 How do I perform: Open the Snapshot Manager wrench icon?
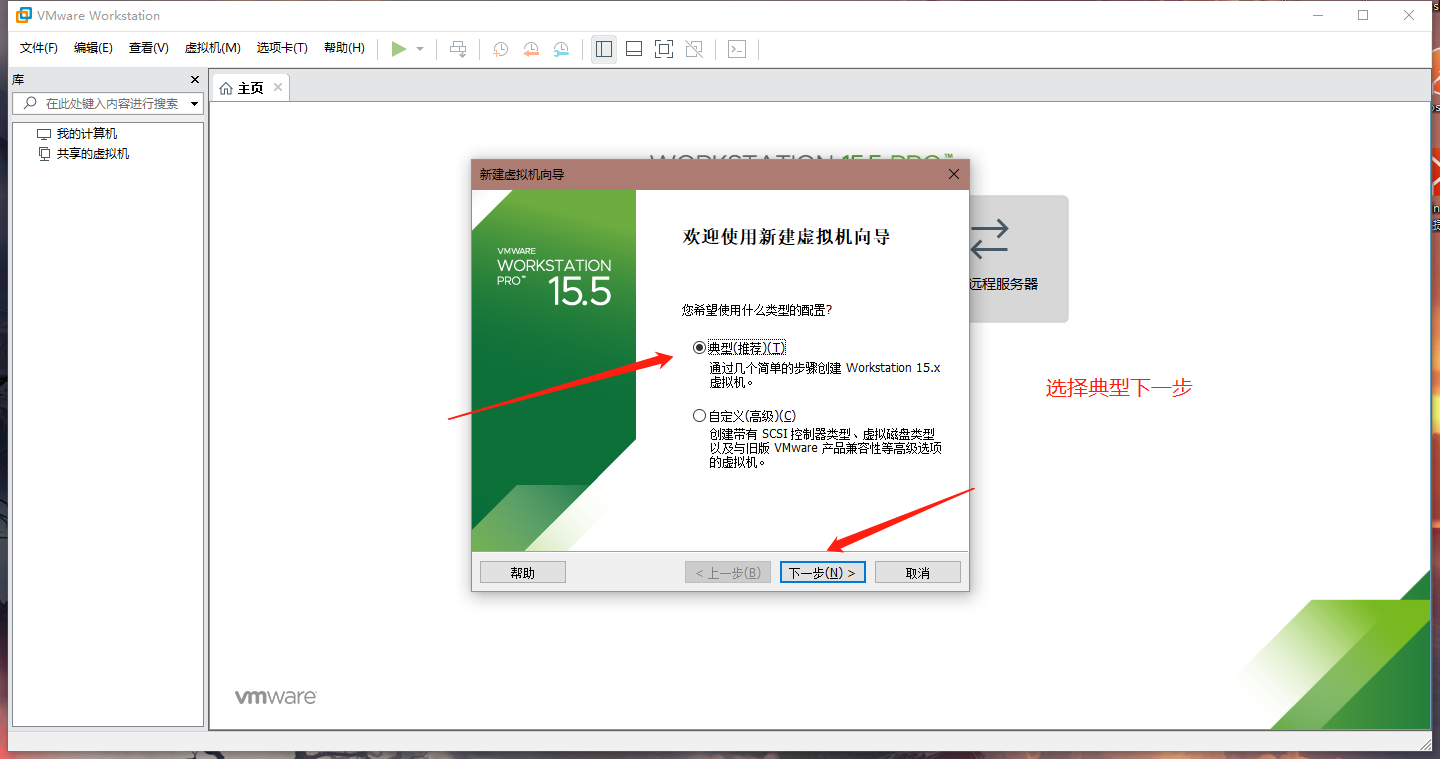tap(562, 49)
